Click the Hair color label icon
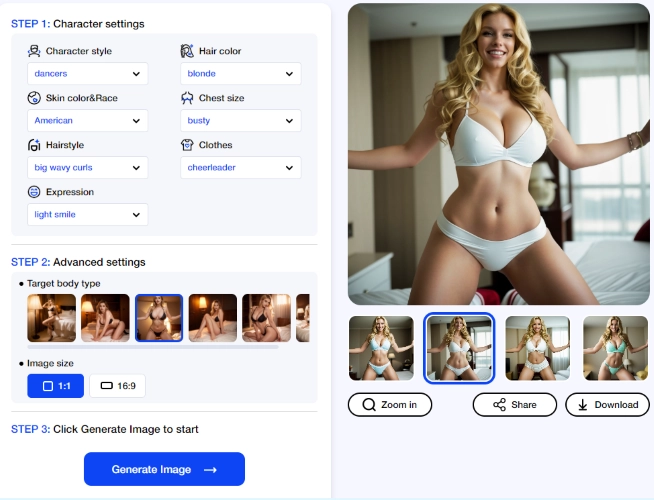The height and width of the screenshot is (500, 654). [x=187, y=51]
